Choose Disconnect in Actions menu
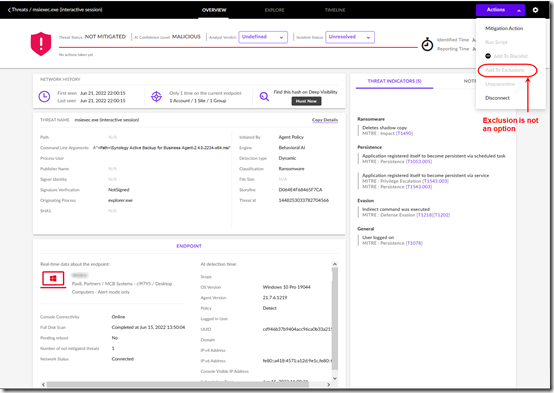This screenshot has width=554, height=393. (x=497, y=98)
